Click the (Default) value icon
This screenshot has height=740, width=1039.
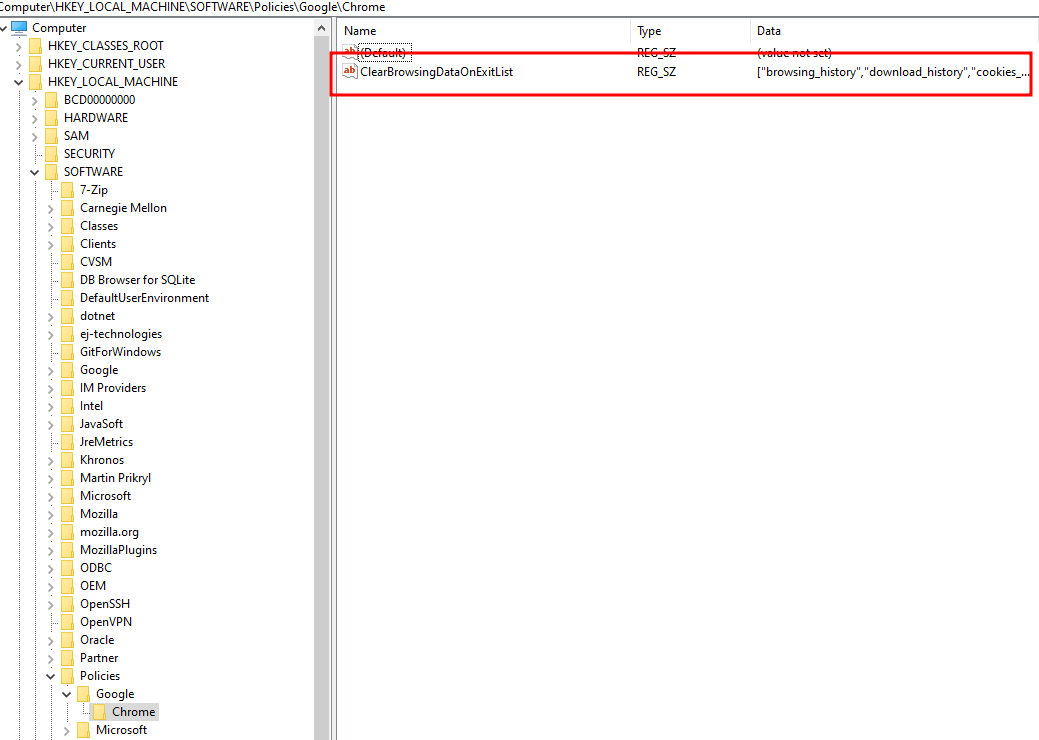pyautogui.click(x=350, y=53)
